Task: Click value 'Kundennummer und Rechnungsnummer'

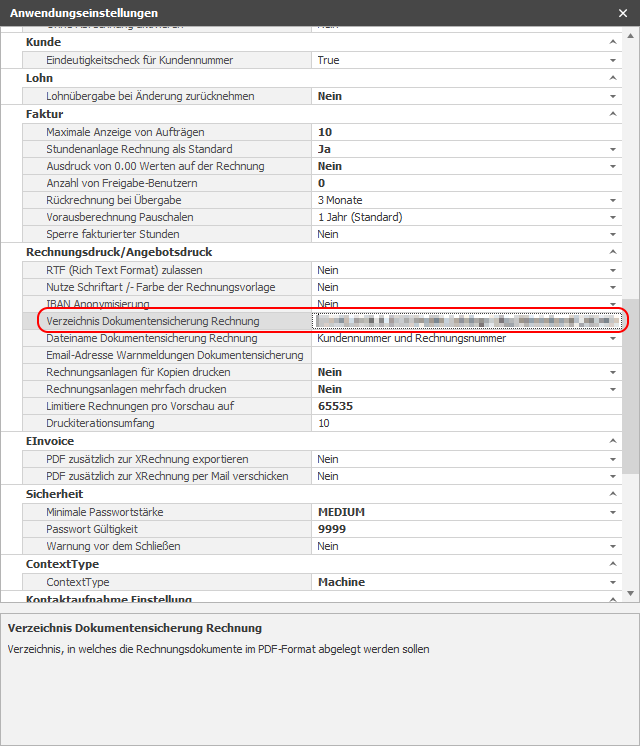Action: click(x=412, y=338)
